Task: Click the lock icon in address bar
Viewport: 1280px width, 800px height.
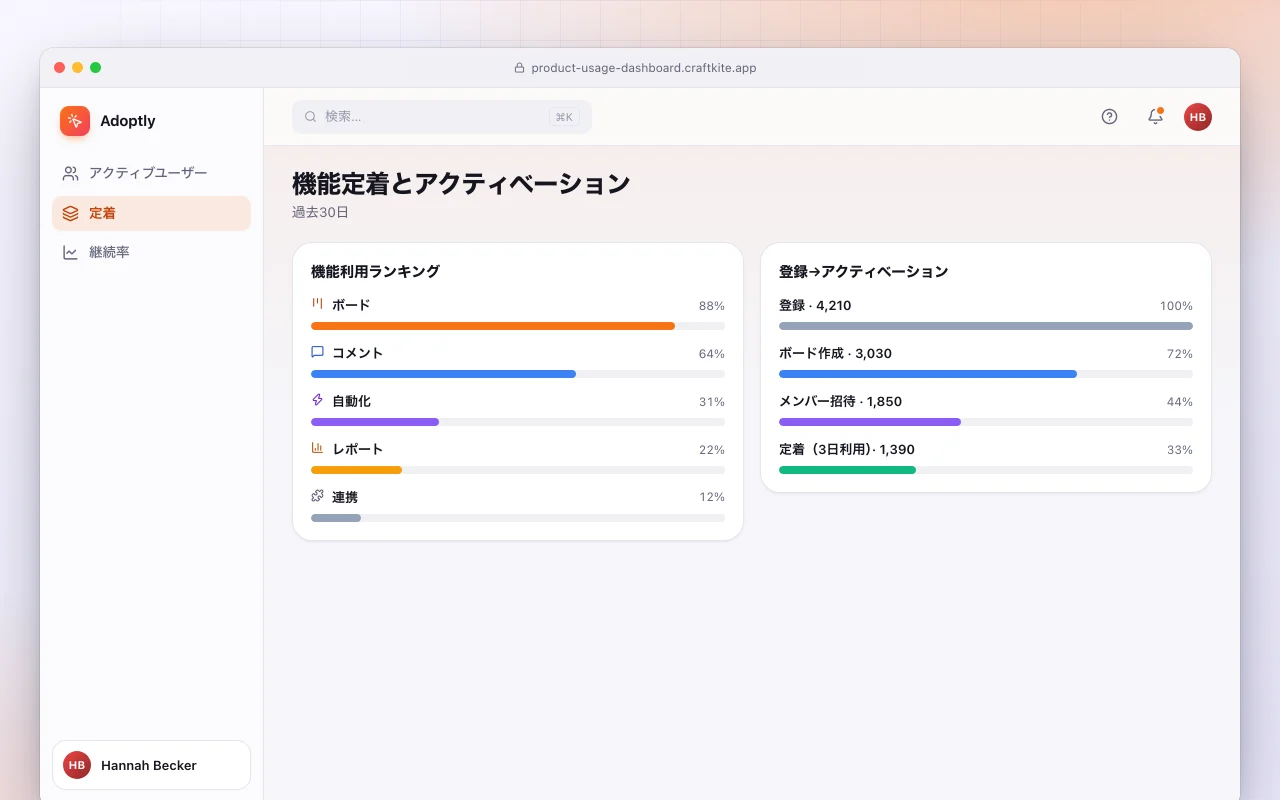Action: coord(519,68)
